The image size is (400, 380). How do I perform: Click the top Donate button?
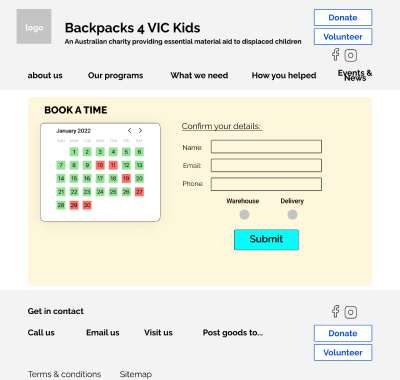coord(343,17)
